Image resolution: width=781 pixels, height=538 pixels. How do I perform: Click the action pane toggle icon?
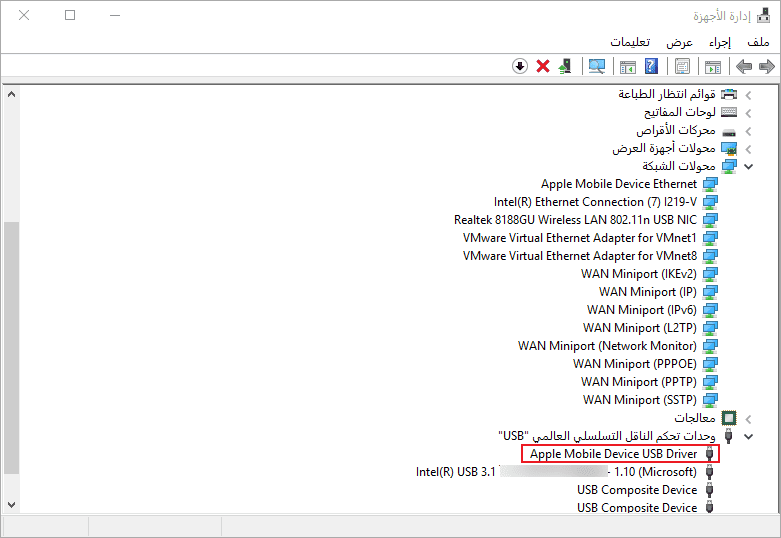[x=628, y=66]
